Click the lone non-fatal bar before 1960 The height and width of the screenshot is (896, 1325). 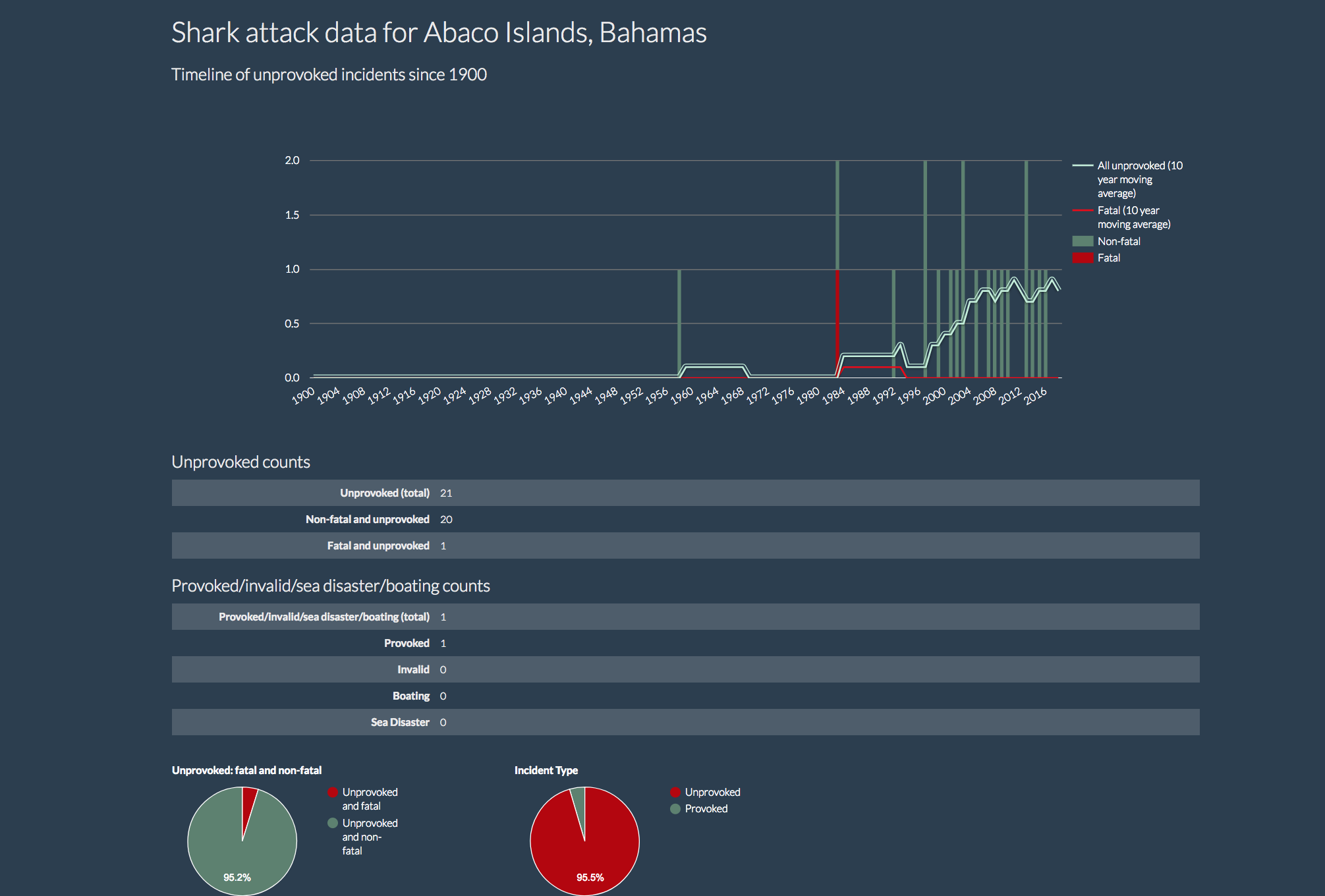679,323
